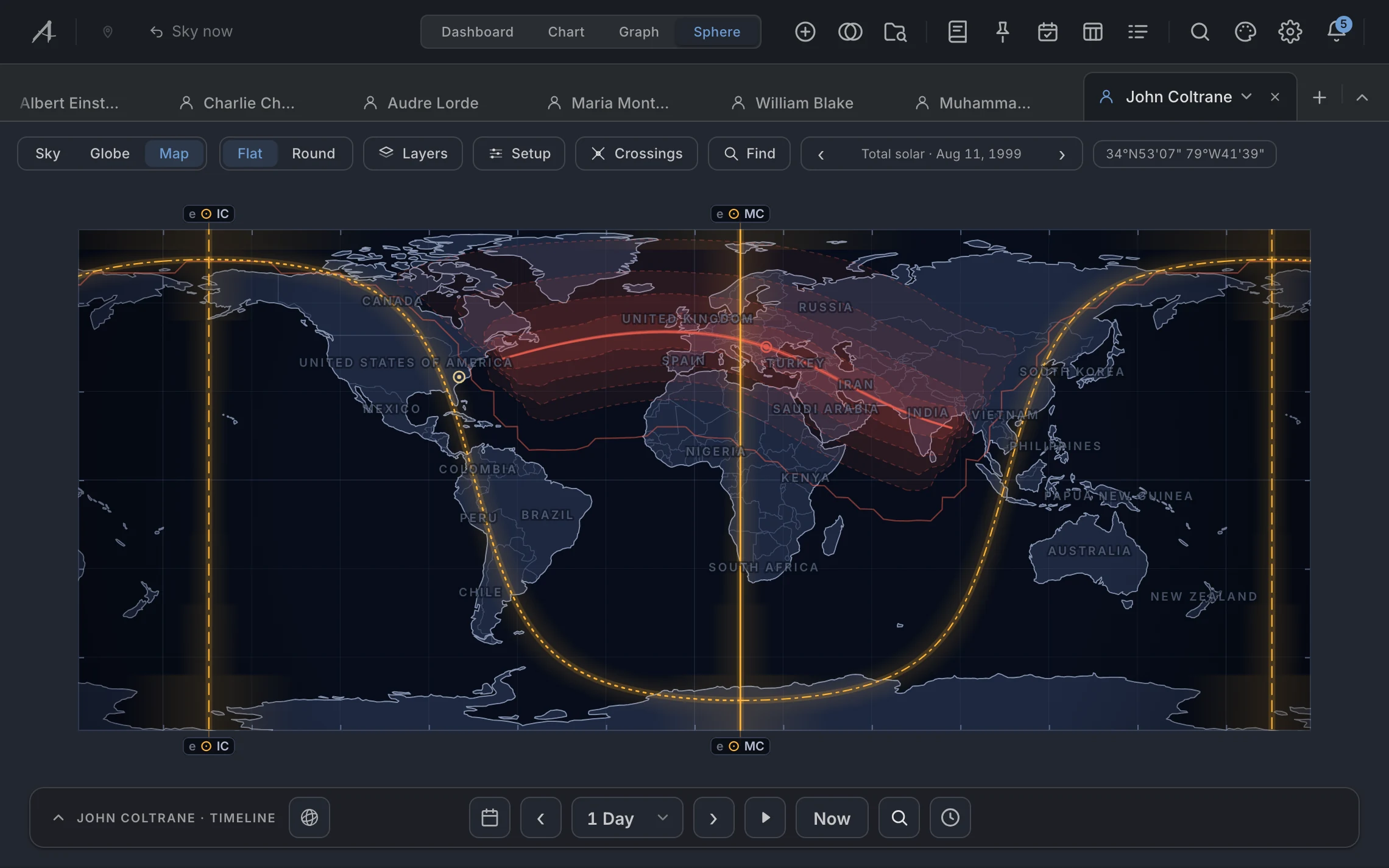Click the top search magnifier icon

click(1200, 32)
